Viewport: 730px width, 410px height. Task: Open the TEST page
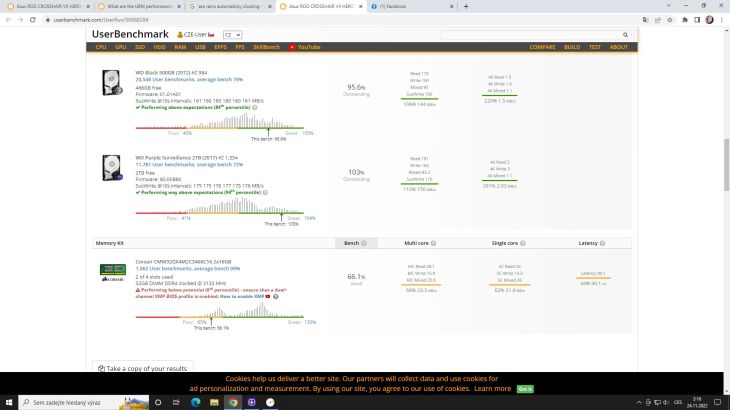point(595,47)
